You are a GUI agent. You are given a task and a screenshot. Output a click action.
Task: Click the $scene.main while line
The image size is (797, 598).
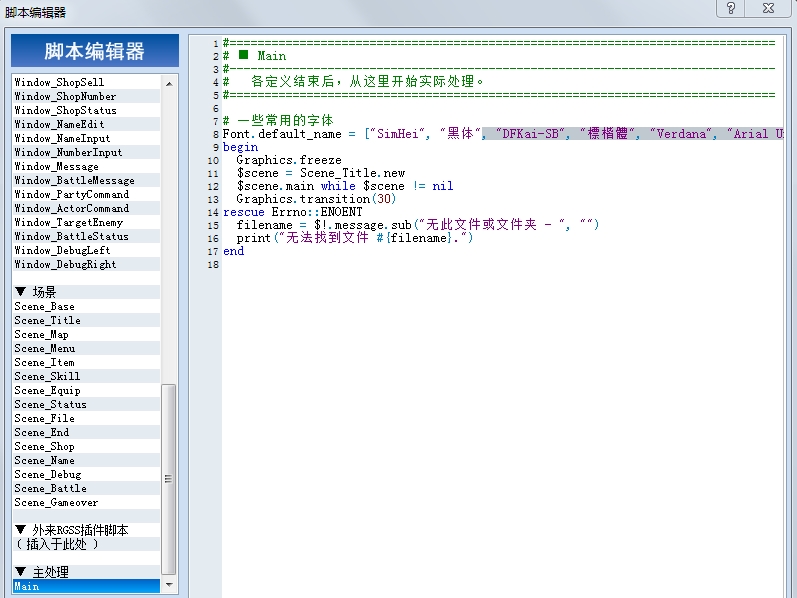pyautogui.click(x=345, y=186)
